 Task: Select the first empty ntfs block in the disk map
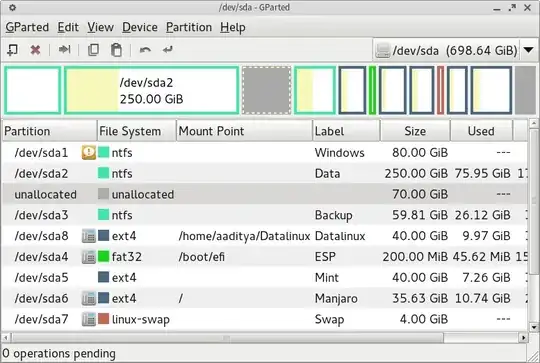coord(33,90)
